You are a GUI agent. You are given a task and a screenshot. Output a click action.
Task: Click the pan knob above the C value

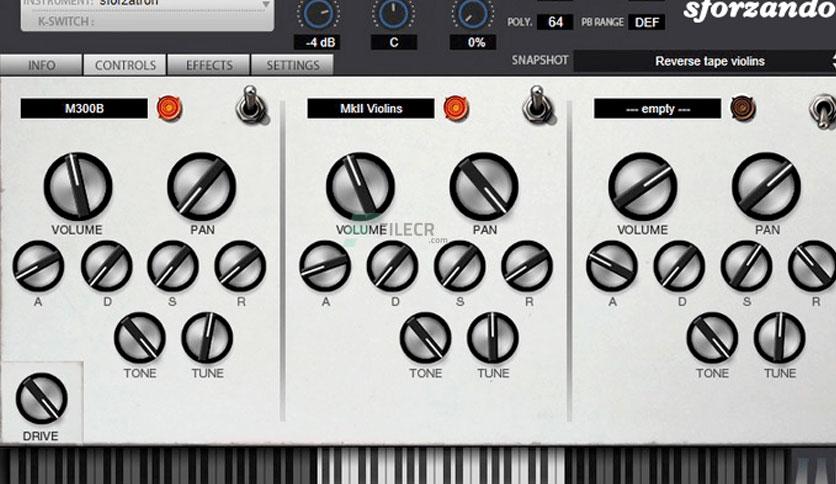393,14
